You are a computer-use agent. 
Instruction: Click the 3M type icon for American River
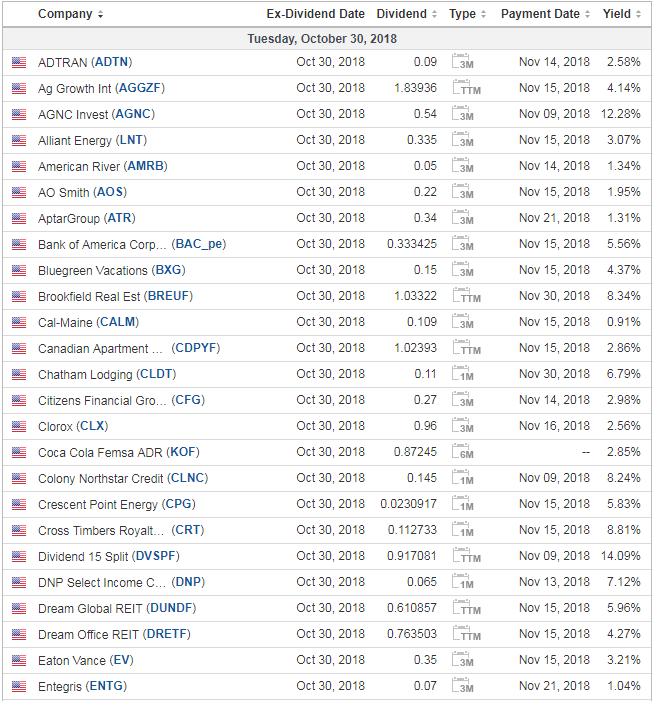(x=462, y=165)
